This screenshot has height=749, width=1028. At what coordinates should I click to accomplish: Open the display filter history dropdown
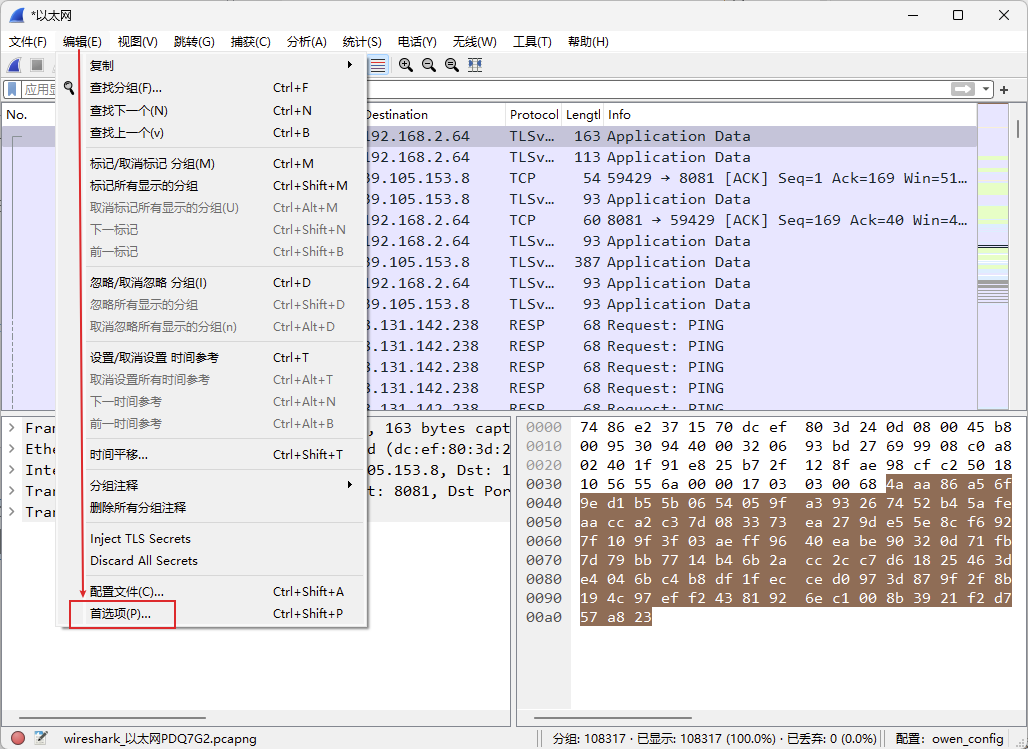pyautogui.click(x=987, y=90)
